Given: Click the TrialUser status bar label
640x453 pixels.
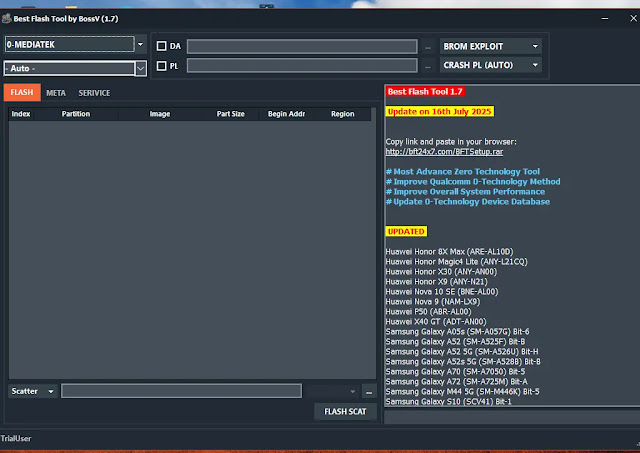Looking at the screenshot, I should (x=16, y=438).
